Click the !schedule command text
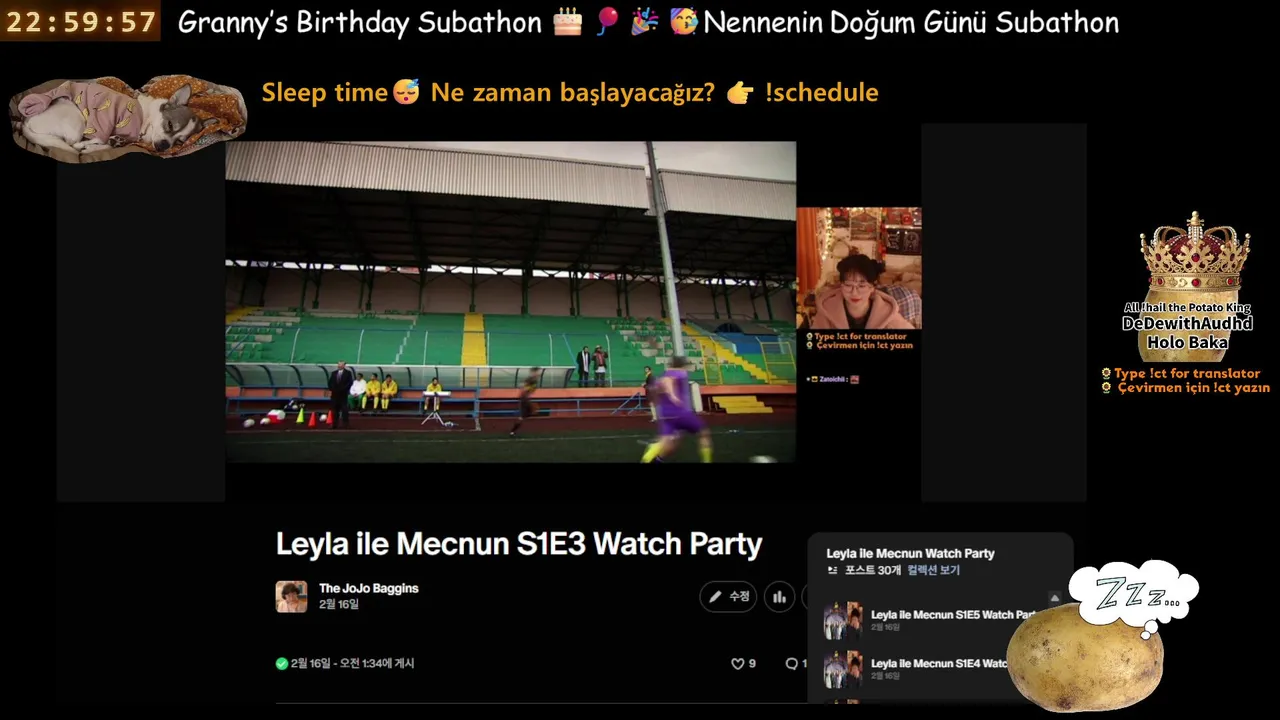This screenshot has height=720, width=1280. (x=821, y=92)
